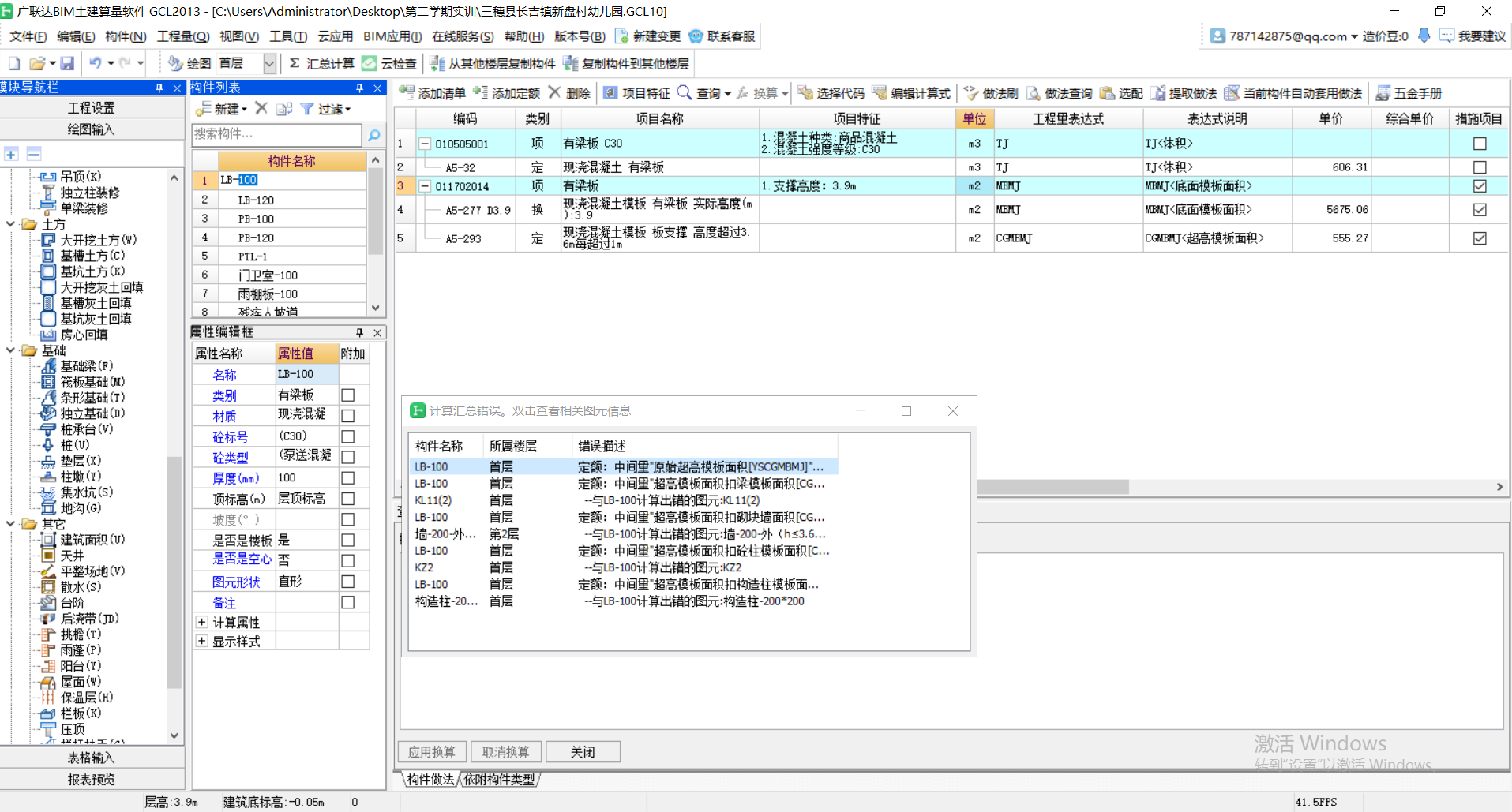The image size is (1512, 812).
Task: Expand 计算属性 group
Action: pyautogui.click(x=202, y=622)
